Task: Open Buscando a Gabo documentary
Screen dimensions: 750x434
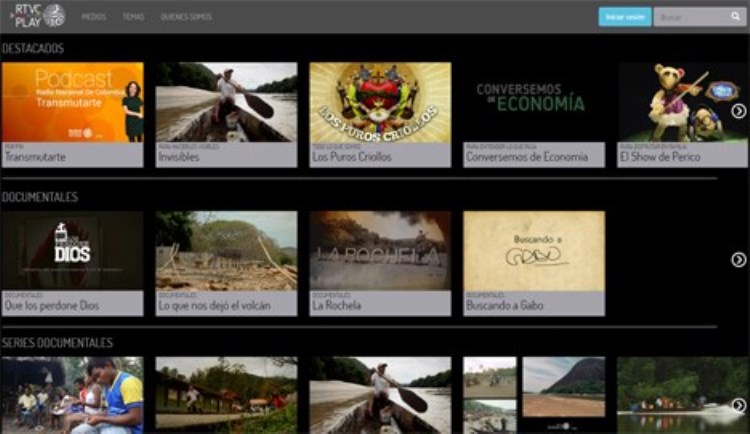Action: click(x=534, y=250)
